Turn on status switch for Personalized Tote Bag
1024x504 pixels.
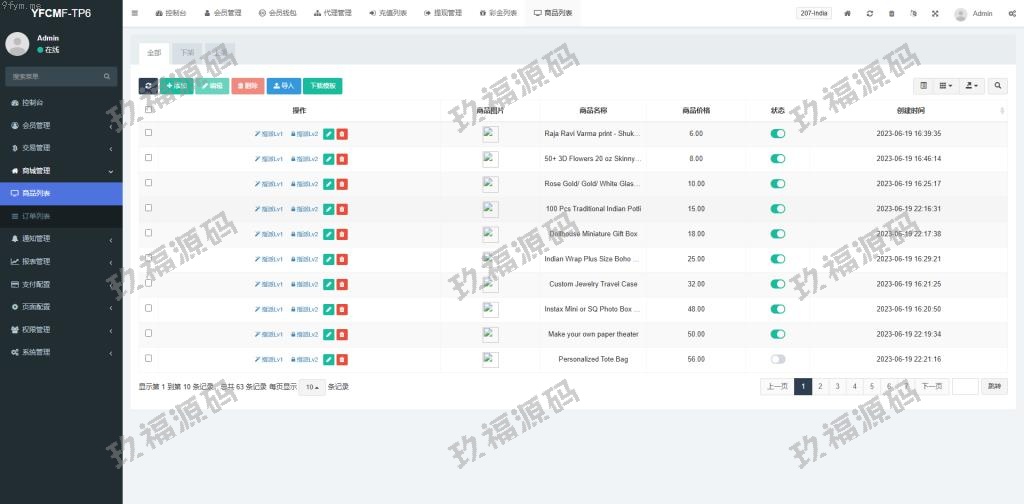[x=778, y=359]
